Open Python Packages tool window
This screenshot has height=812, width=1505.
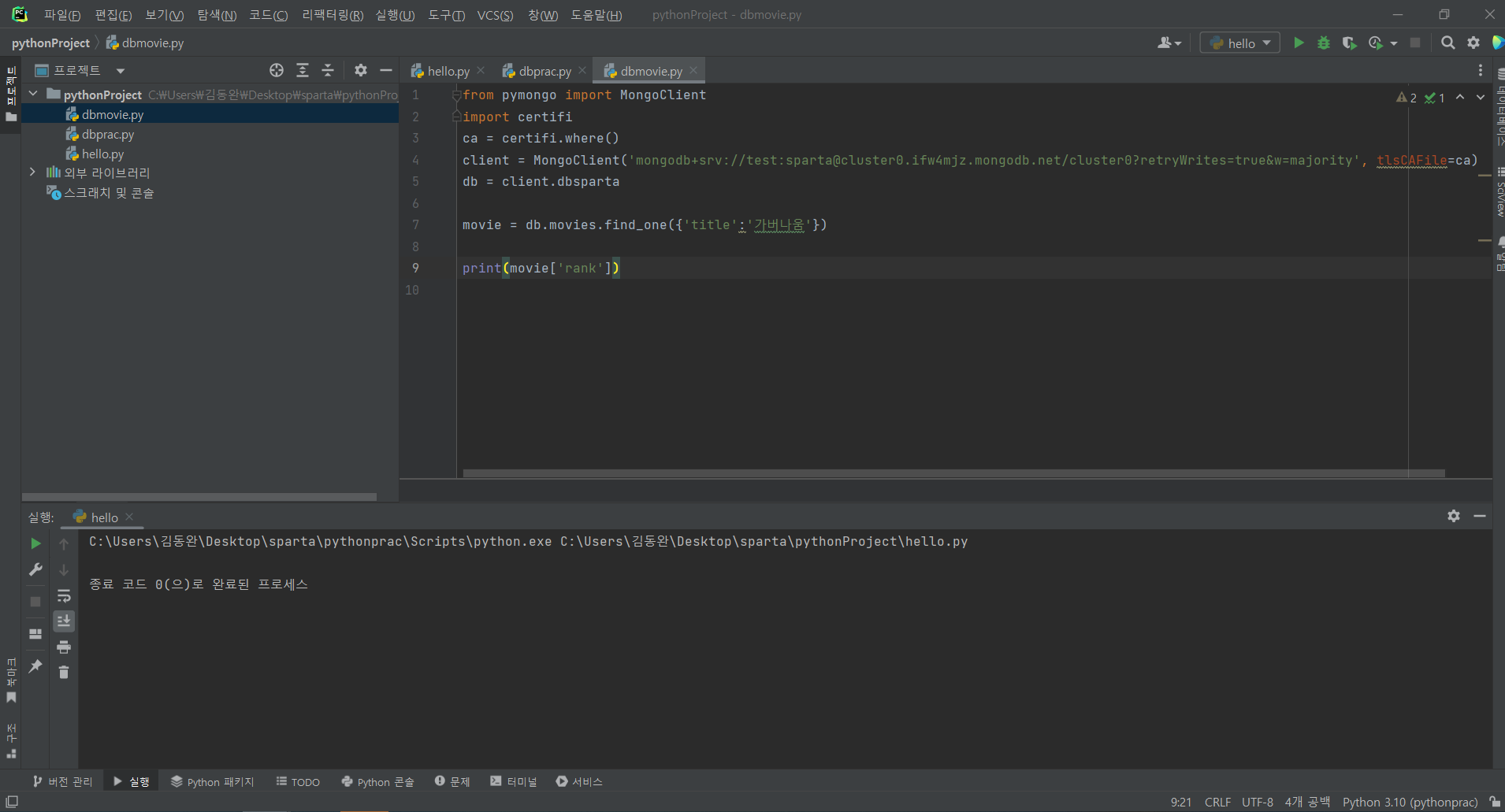tap(213, 781)
